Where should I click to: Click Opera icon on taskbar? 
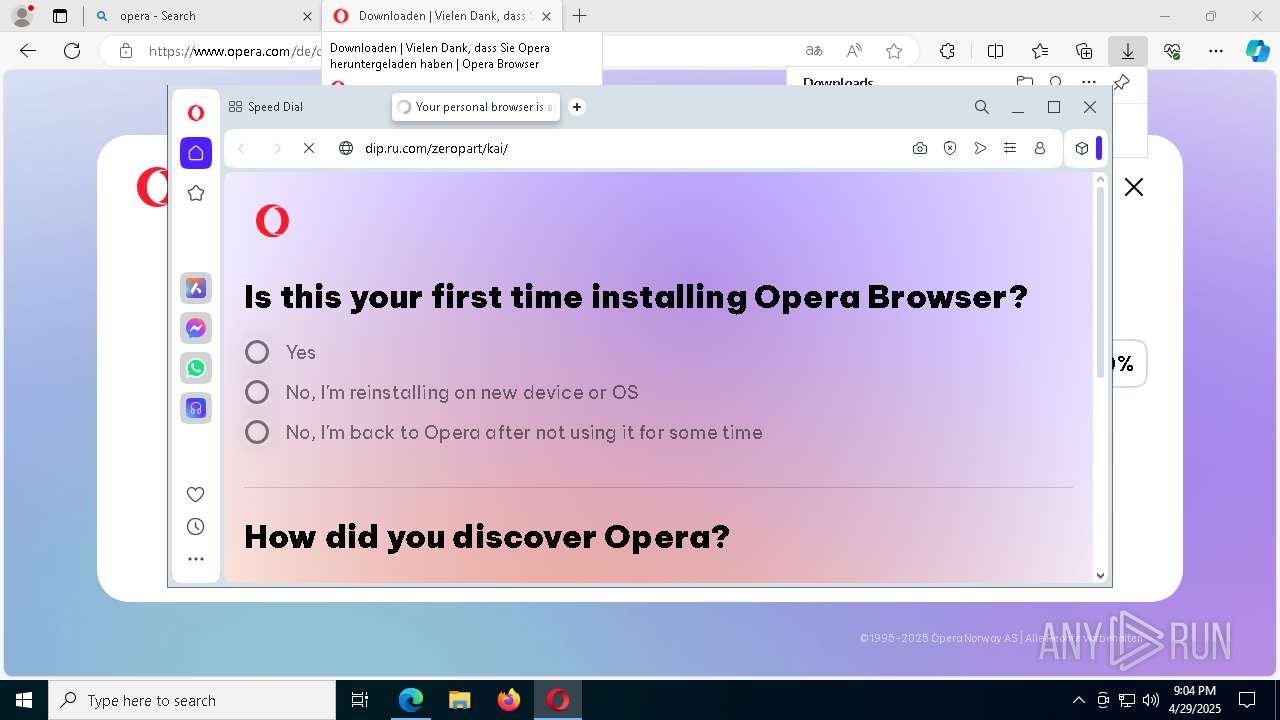click(x=558, y=700)
